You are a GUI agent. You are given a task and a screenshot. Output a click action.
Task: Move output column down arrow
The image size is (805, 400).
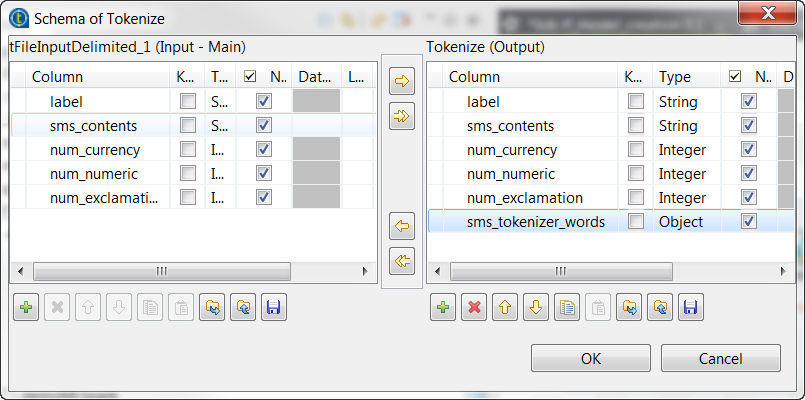click(536, 307)
